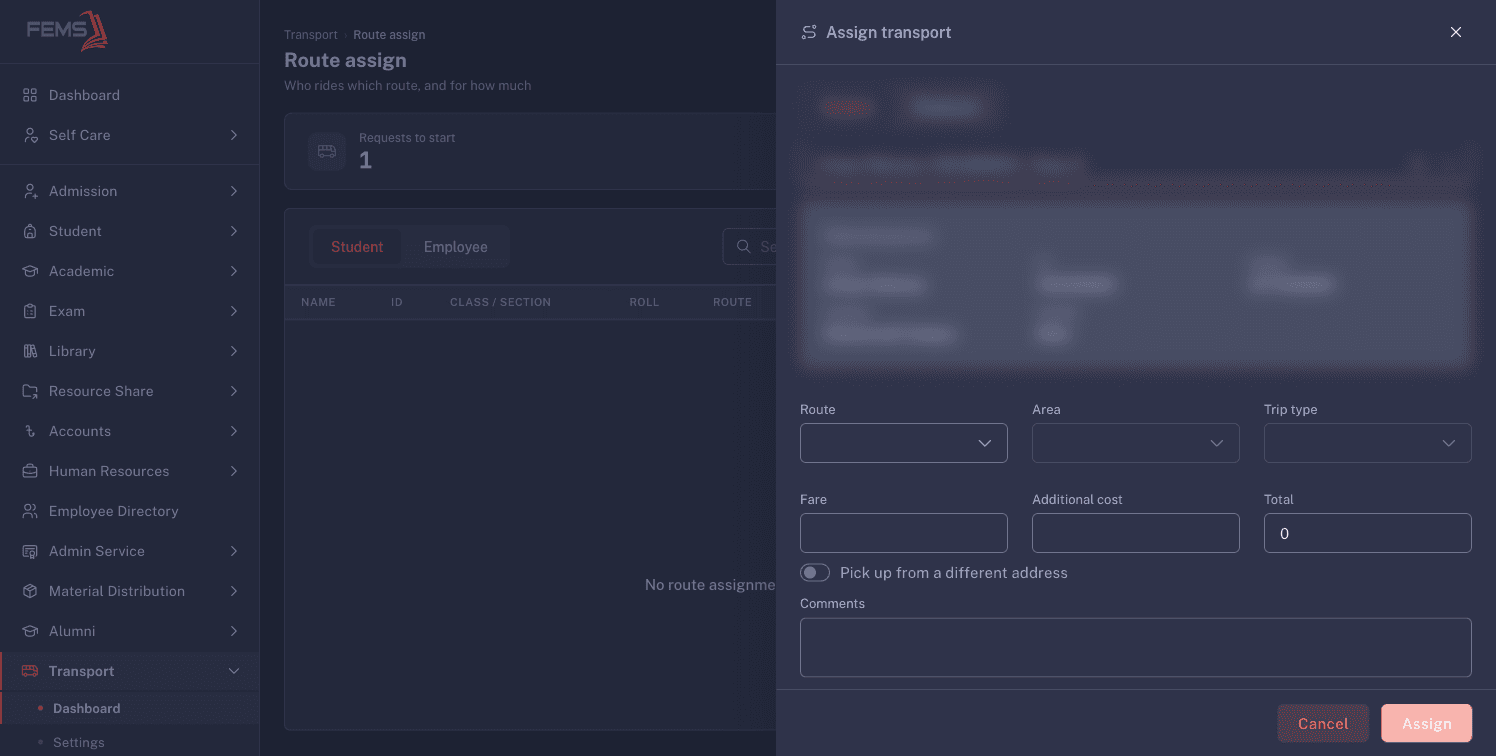Expand the Student menu chevron
1496x756 pixels.
[x=234, y=231]
